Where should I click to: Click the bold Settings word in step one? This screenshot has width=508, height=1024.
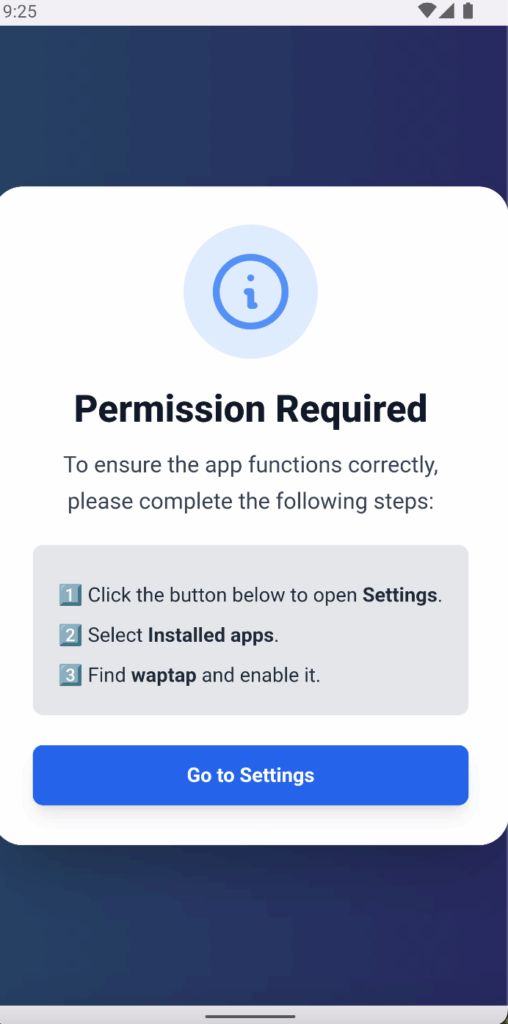point(400,595)
